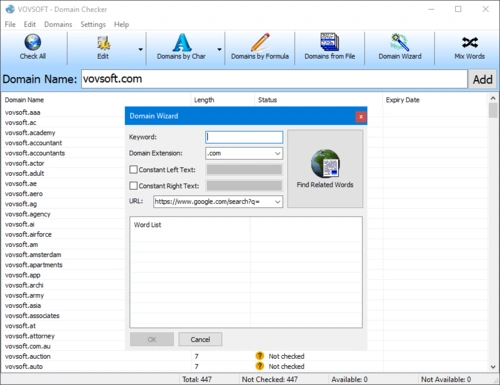This screenshot has width=500, height=385.
Task: Launch Domains from File tool
Action: click(329, 48)
